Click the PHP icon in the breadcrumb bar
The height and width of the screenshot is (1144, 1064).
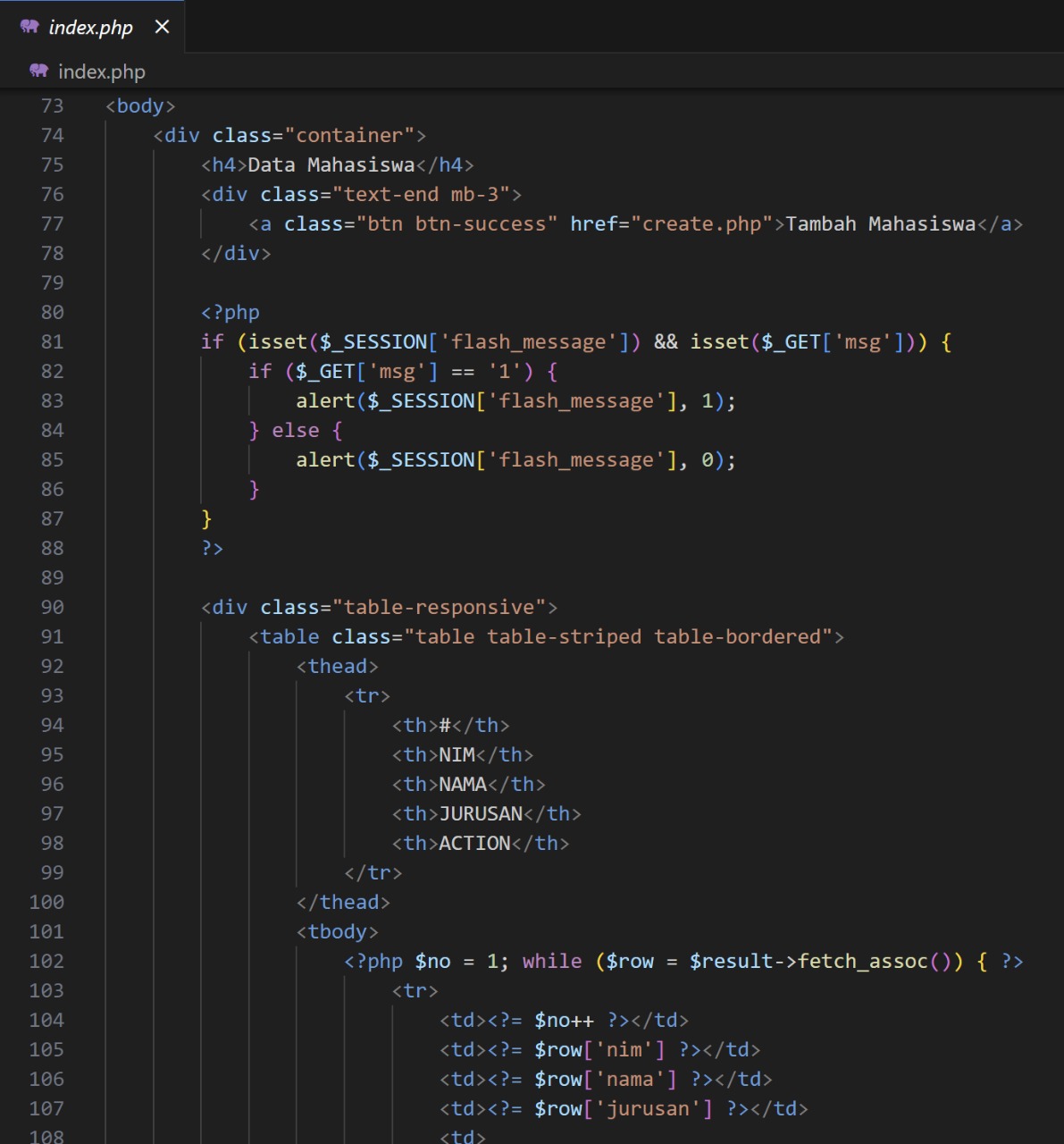(x=38, y=71)
